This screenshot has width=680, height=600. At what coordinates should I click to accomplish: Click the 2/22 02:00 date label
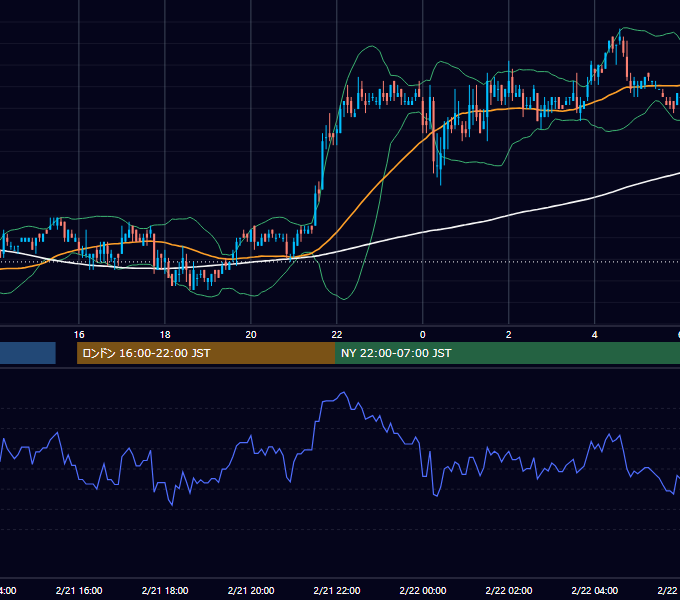(508, 590)
